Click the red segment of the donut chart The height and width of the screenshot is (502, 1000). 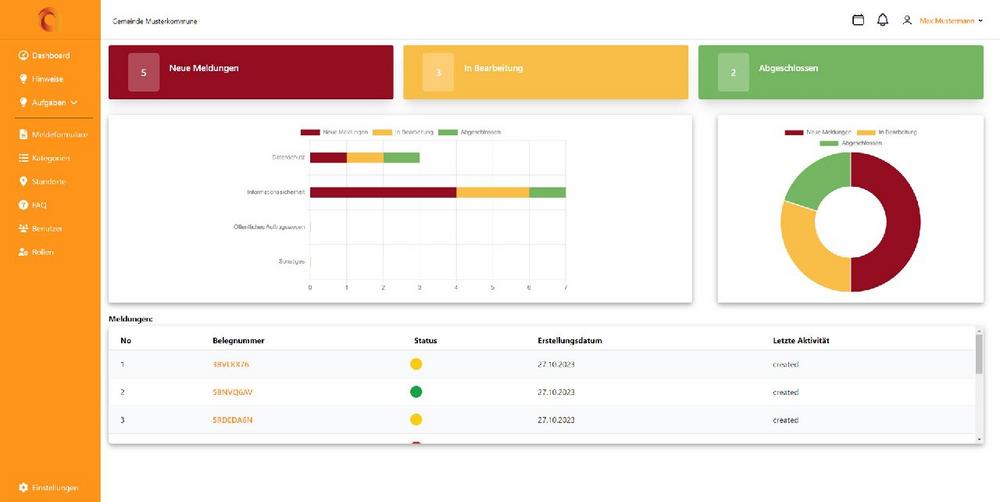(902, 222)
